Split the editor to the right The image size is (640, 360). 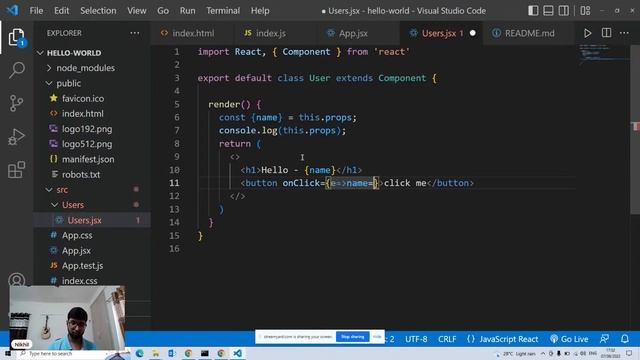[x=607, y=33]
